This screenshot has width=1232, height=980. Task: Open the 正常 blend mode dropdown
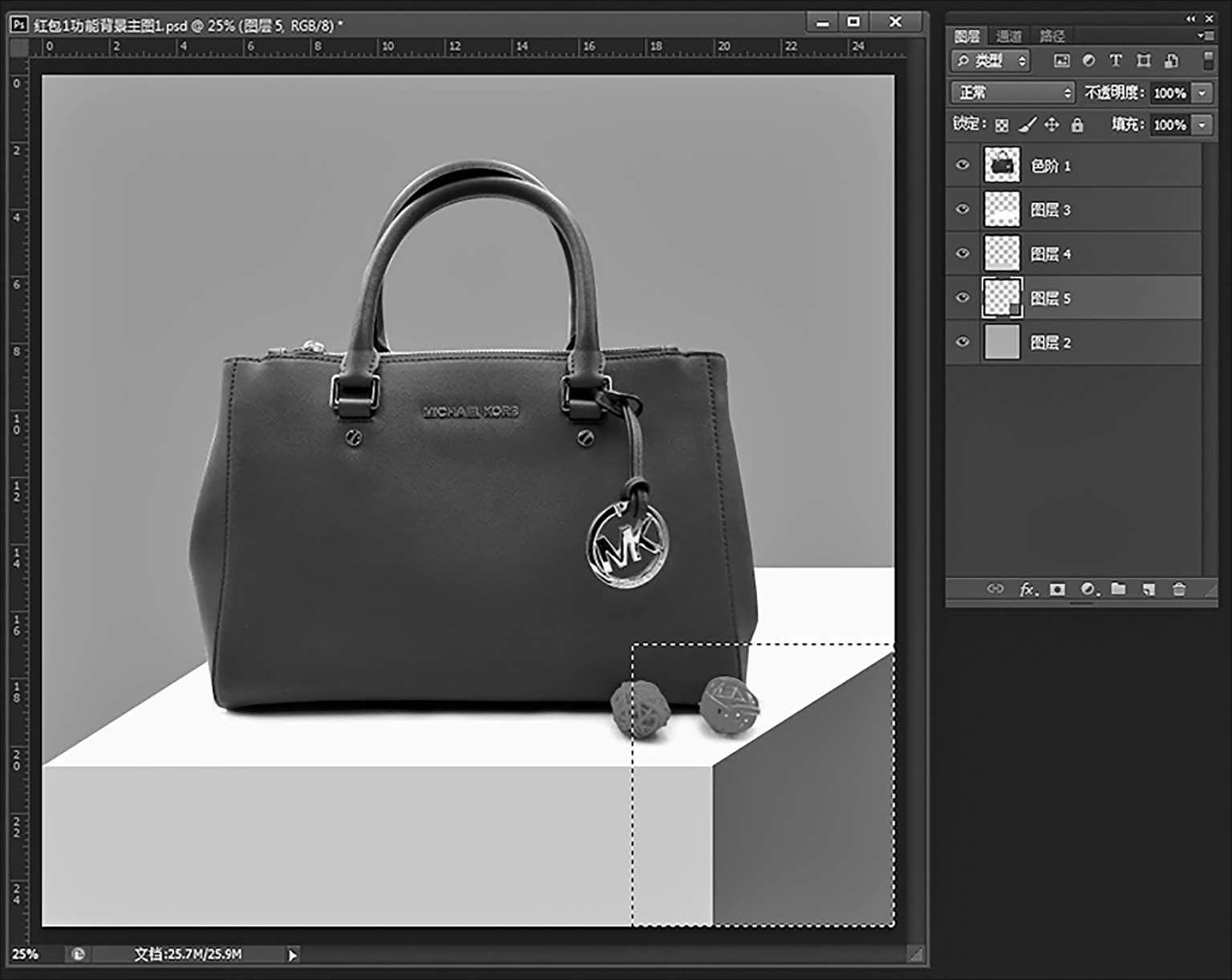pos(1012,93)
